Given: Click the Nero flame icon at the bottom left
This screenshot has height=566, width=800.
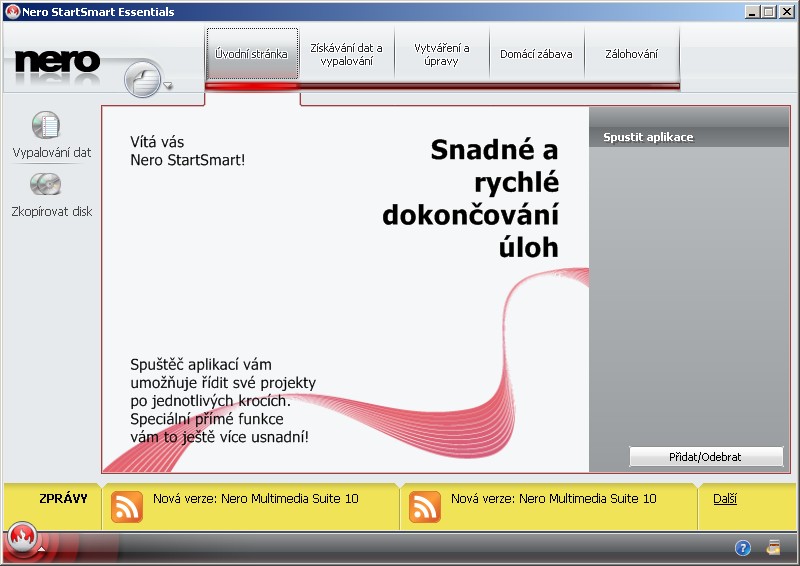Looking at the screenshot, I should (22, 537).
